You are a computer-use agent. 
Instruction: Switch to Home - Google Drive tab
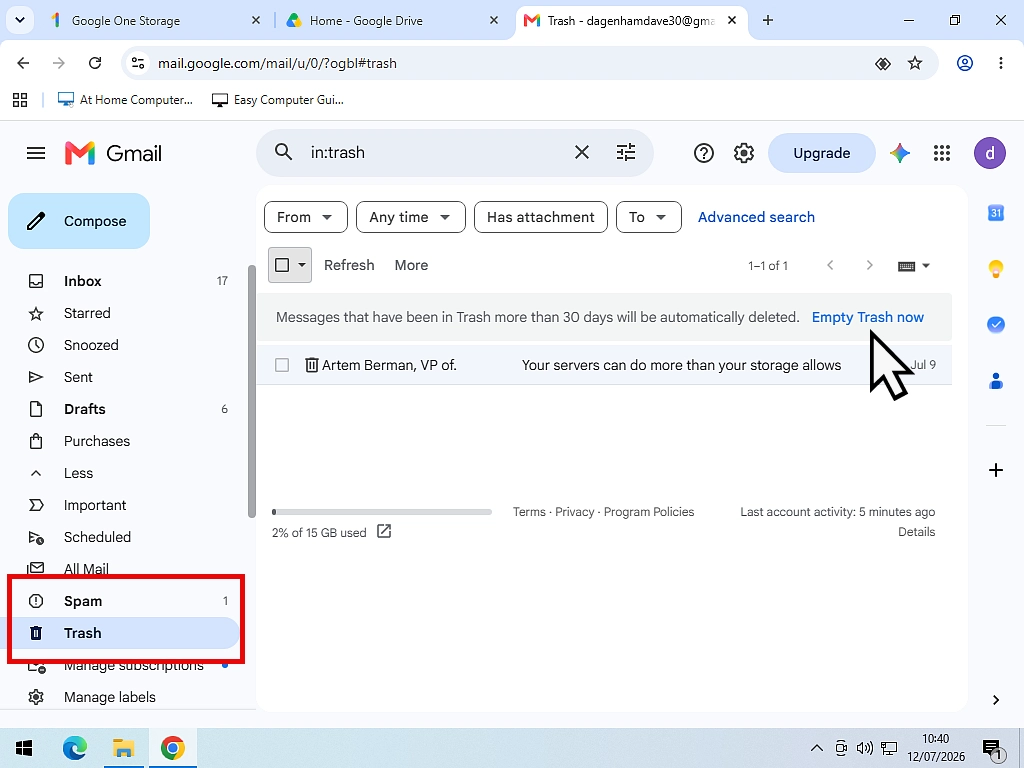click(393, 20)
